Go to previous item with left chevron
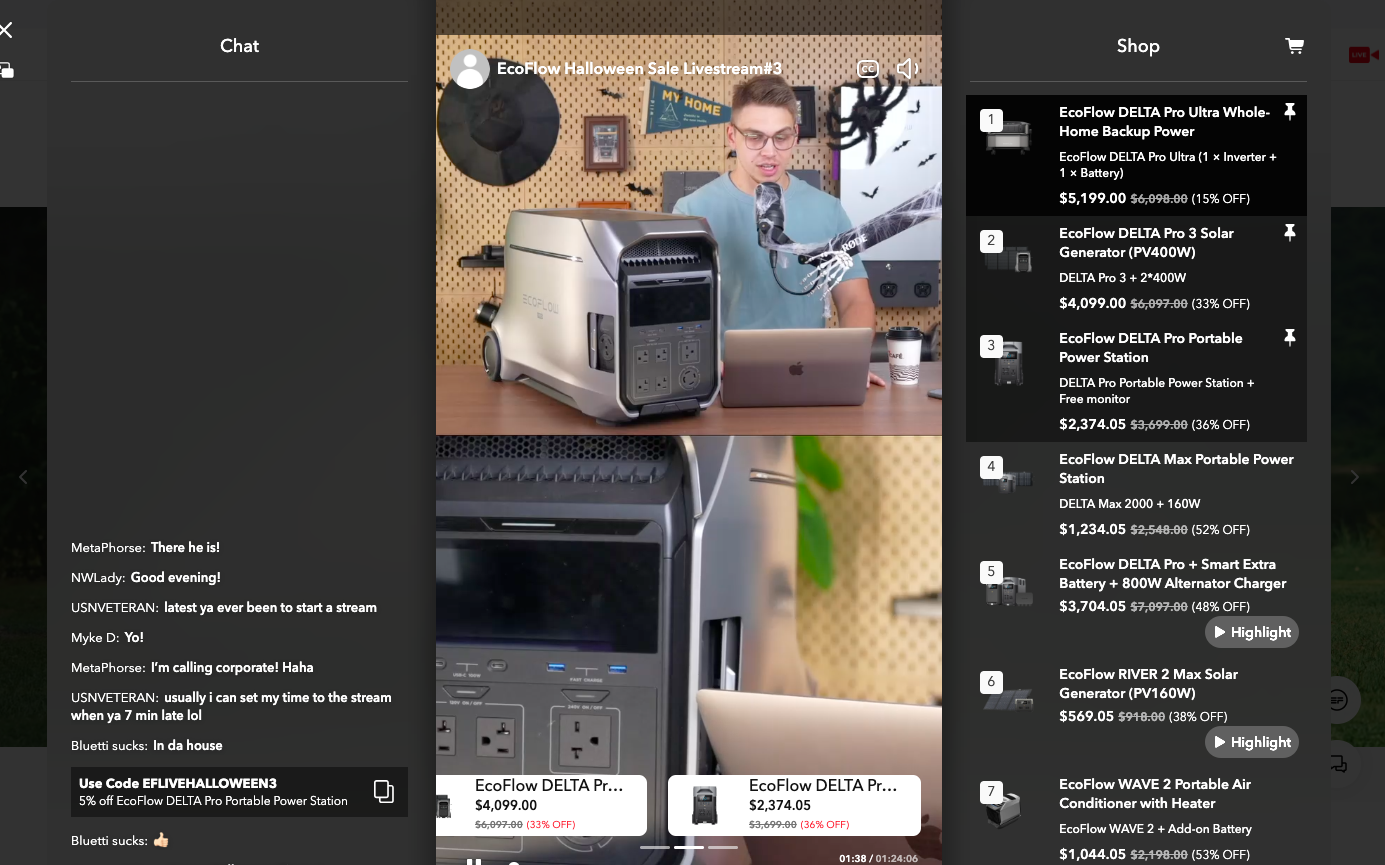 pyautogui.click(x=24, y=477)
